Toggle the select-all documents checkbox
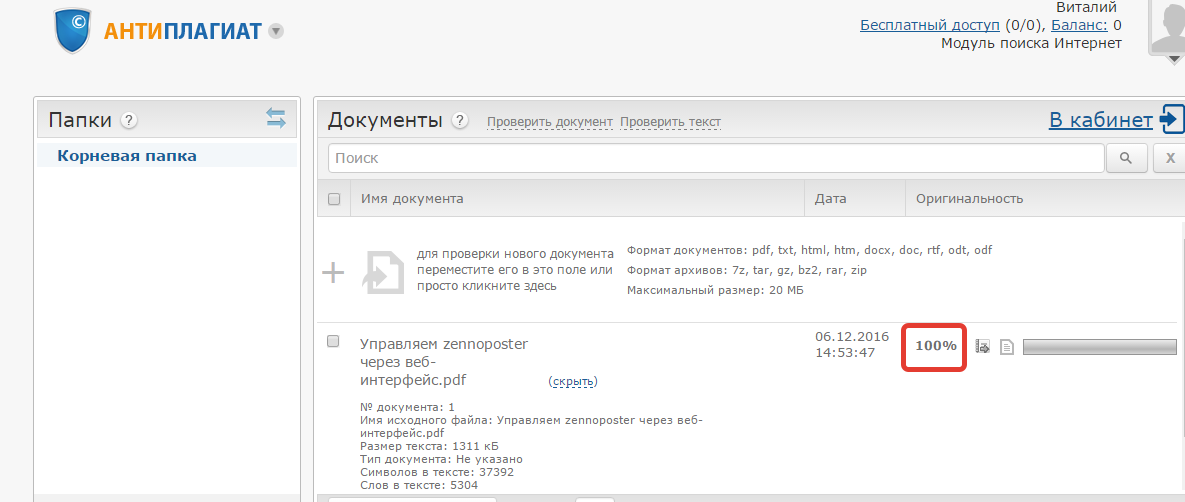The height and width of the screenshot is (502, 1185). (334, 200)
